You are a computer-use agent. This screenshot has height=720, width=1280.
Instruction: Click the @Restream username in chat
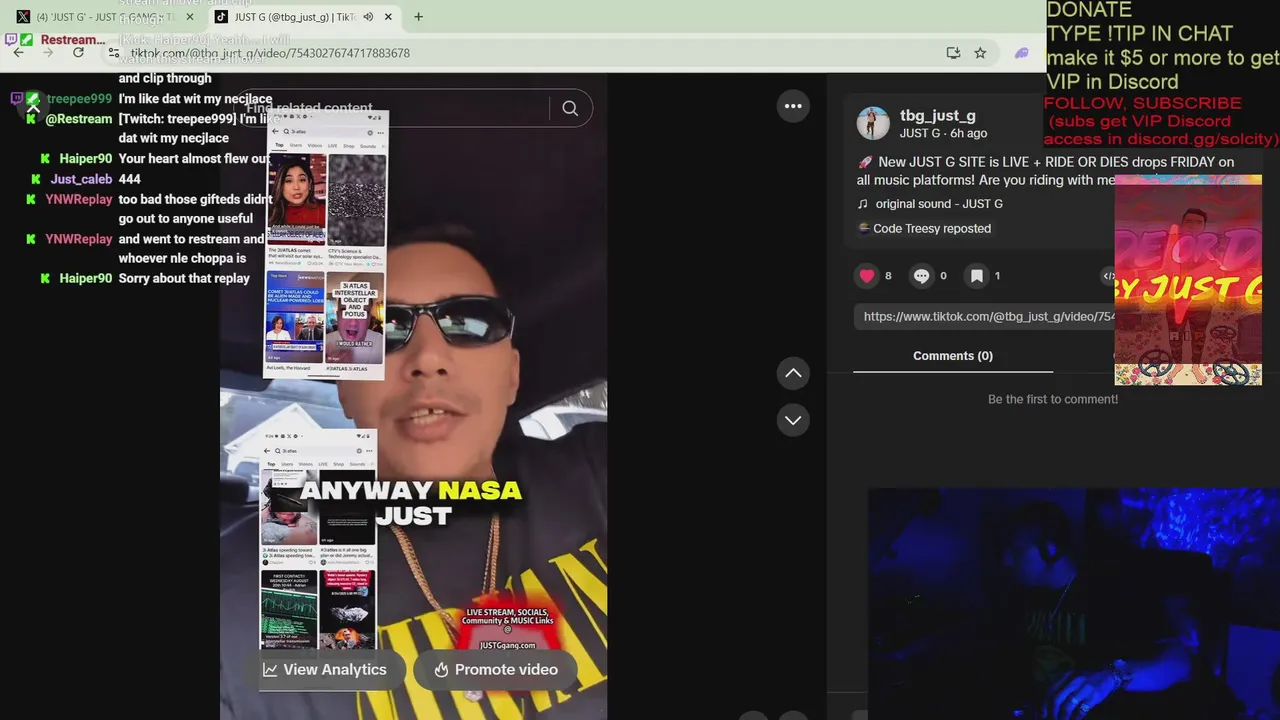(x=79, y=119)
